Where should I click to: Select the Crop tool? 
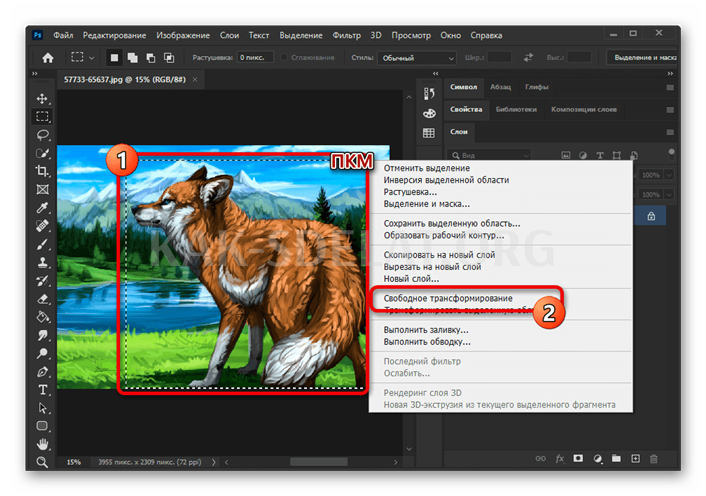[42, 171]
